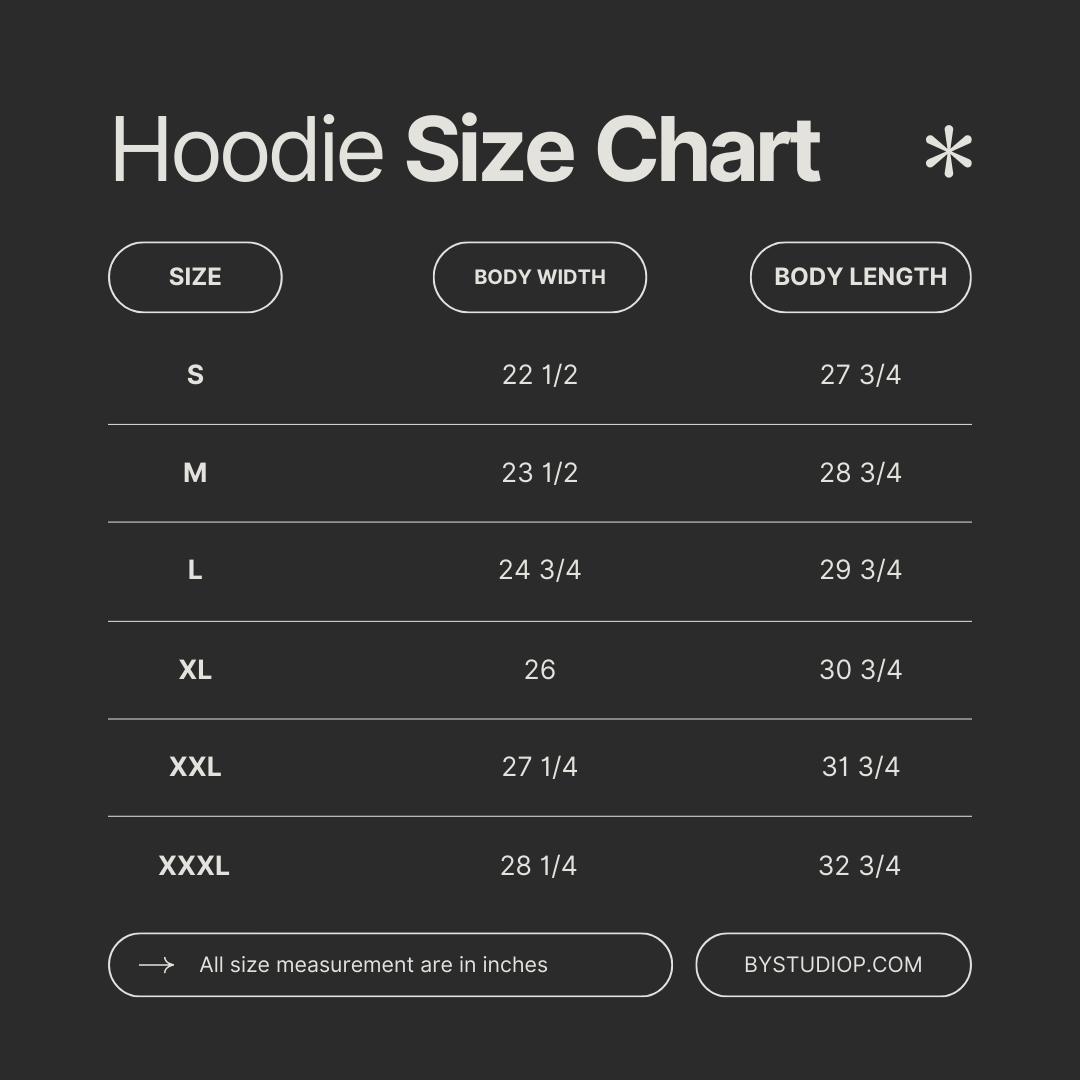The image size is (1080, 1080).
Task: Click the 32 3/4 body length value
Action: pos(860,866)
